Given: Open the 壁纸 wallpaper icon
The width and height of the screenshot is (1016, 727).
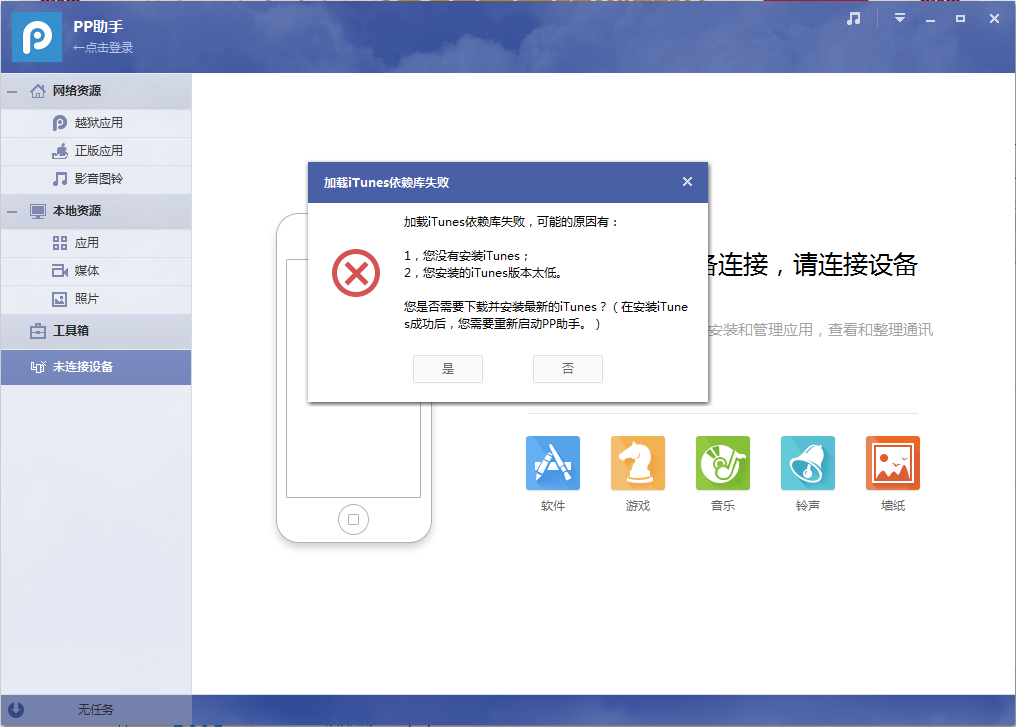Looking at the screenshot, I should tap(893, 463).
